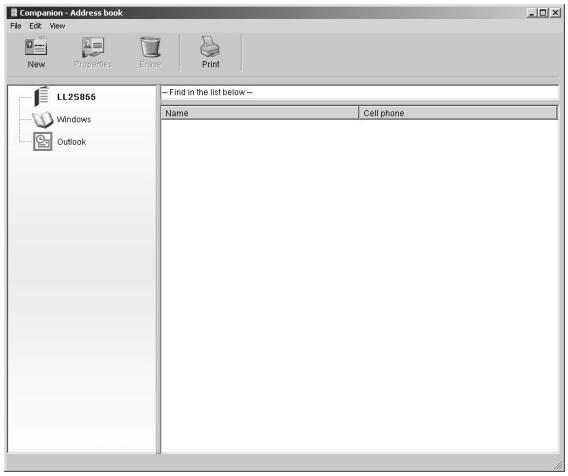
Task: Open the Edit menu
Action: pyautogui.click(x=35, y=26)
